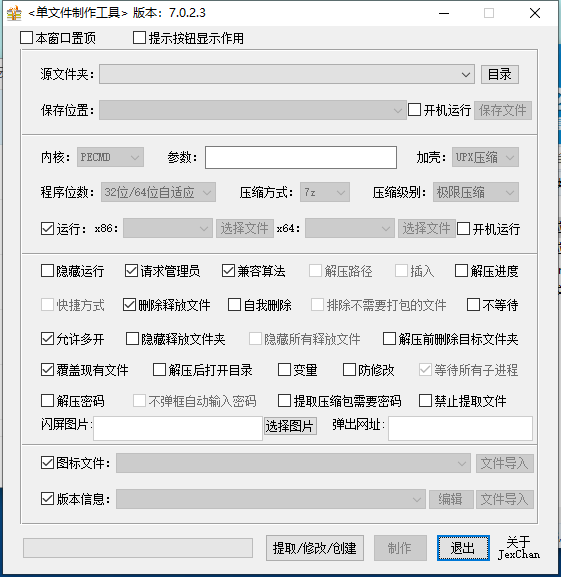The height and width of the screenshot is (577, 561).
Task: Uncheck 删除释放文件 checkbox
Action: (x=129, y=305)
